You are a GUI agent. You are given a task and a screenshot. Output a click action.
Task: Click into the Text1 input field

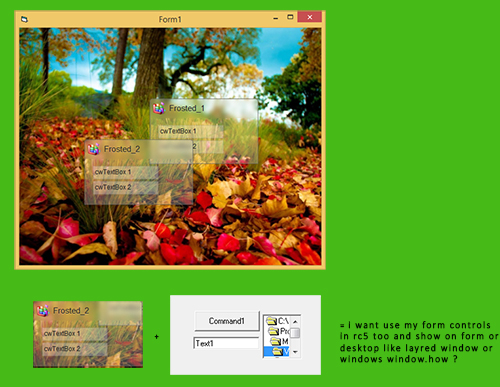click(226, 343)
